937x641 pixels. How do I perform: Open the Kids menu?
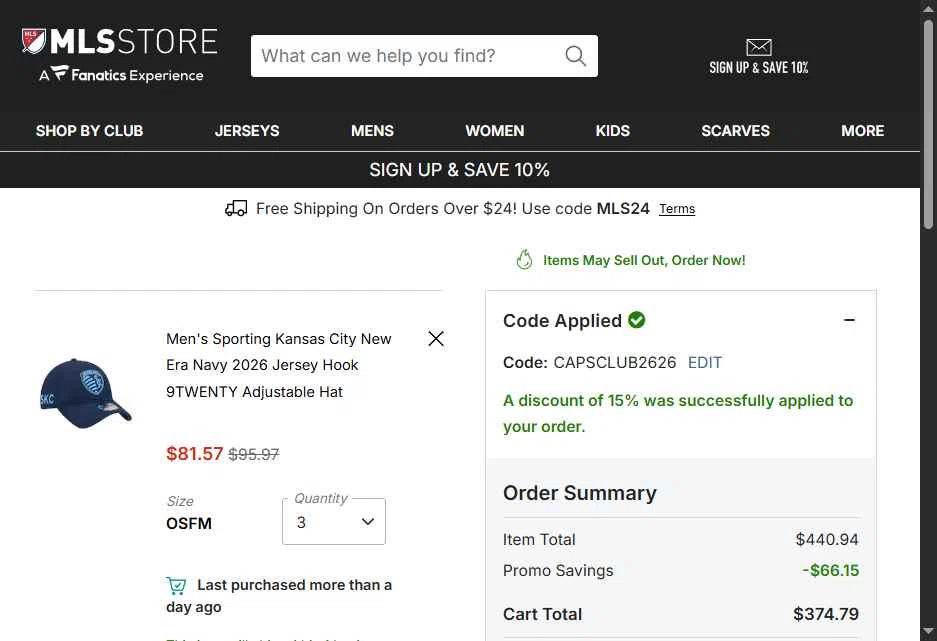613,131
